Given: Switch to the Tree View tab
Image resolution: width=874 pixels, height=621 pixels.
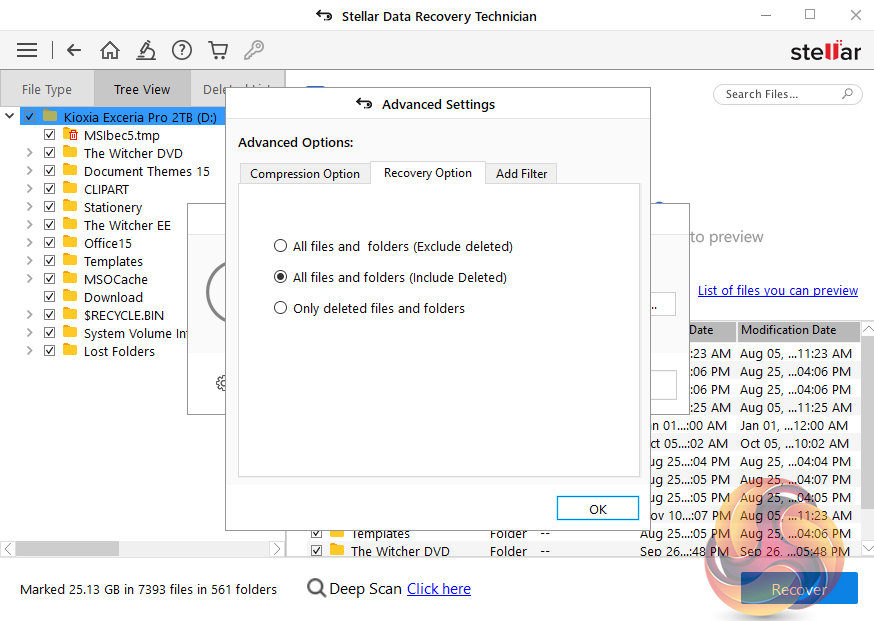Looking at the screenshot, I should 142,89.
